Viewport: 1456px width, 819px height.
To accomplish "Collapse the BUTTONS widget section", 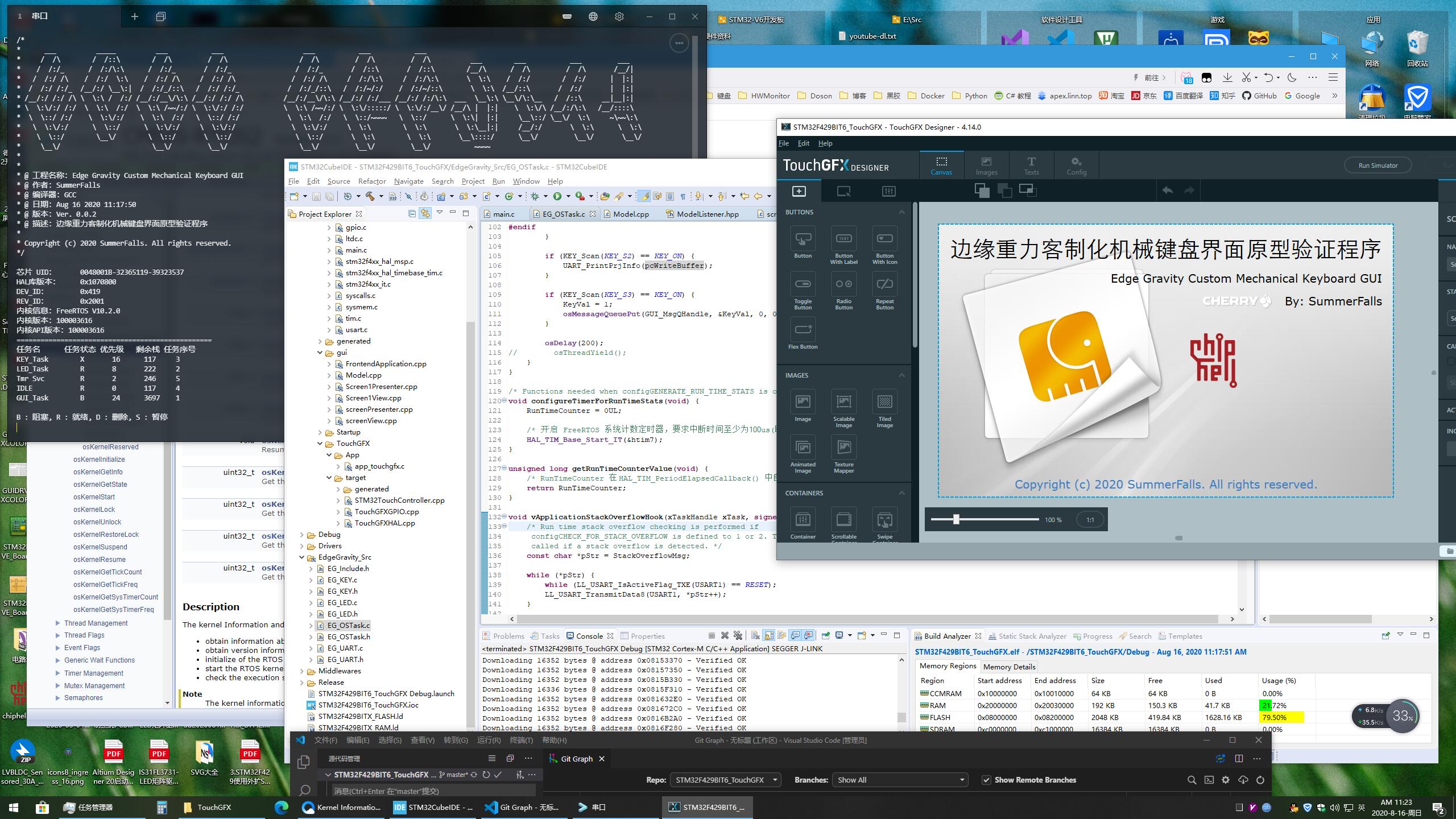I will pos(901,212).
